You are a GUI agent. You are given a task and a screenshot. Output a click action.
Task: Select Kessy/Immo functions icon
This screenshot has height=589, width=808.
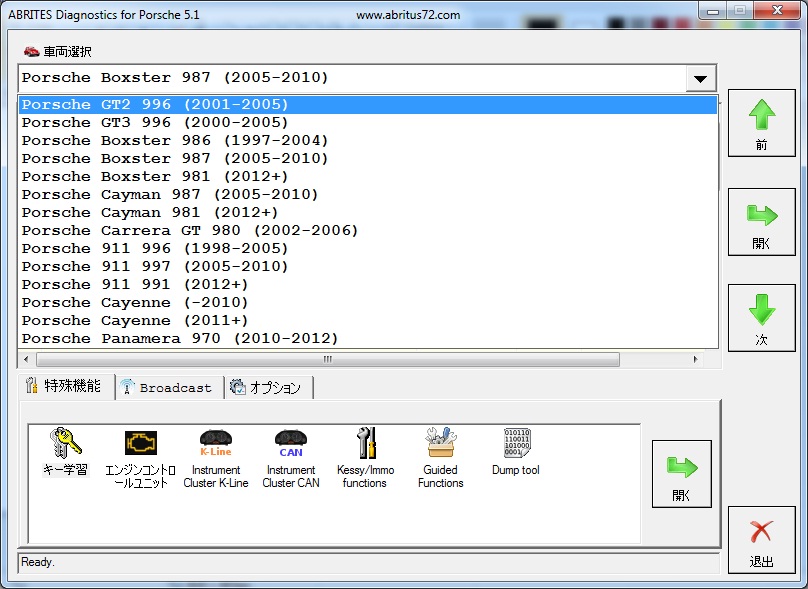pos(365,459)
